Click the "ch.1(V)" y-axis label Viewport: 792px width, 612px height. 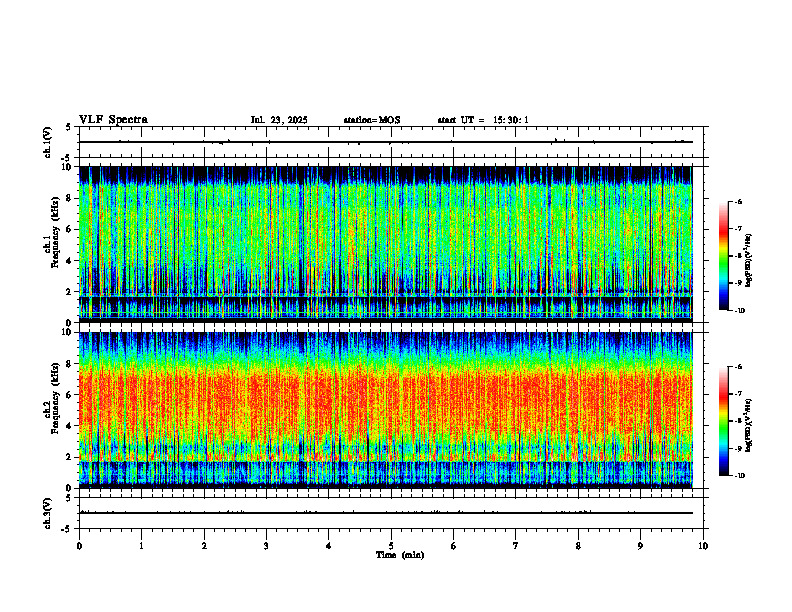(x=48, y=142)
